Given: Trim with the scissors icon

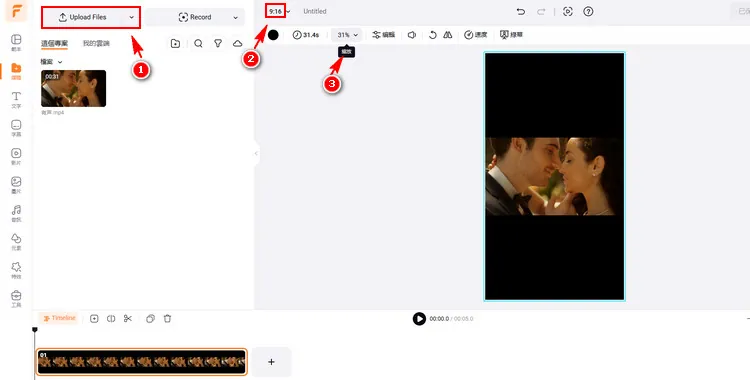Looking at the screenshot, I should tap(128, 319).
